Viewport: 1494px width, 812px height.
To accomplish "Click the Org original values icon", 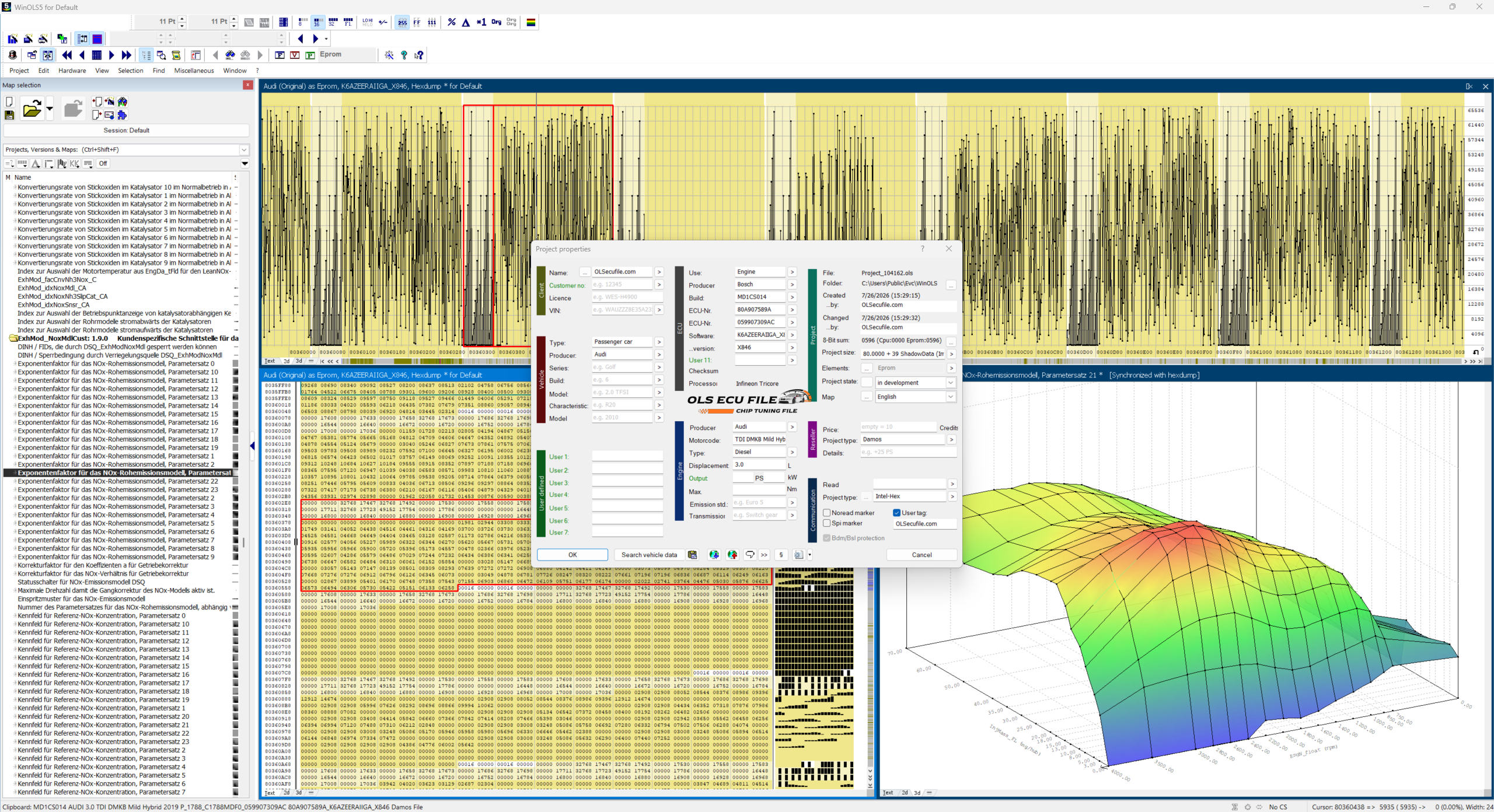I will click(496, 22).
